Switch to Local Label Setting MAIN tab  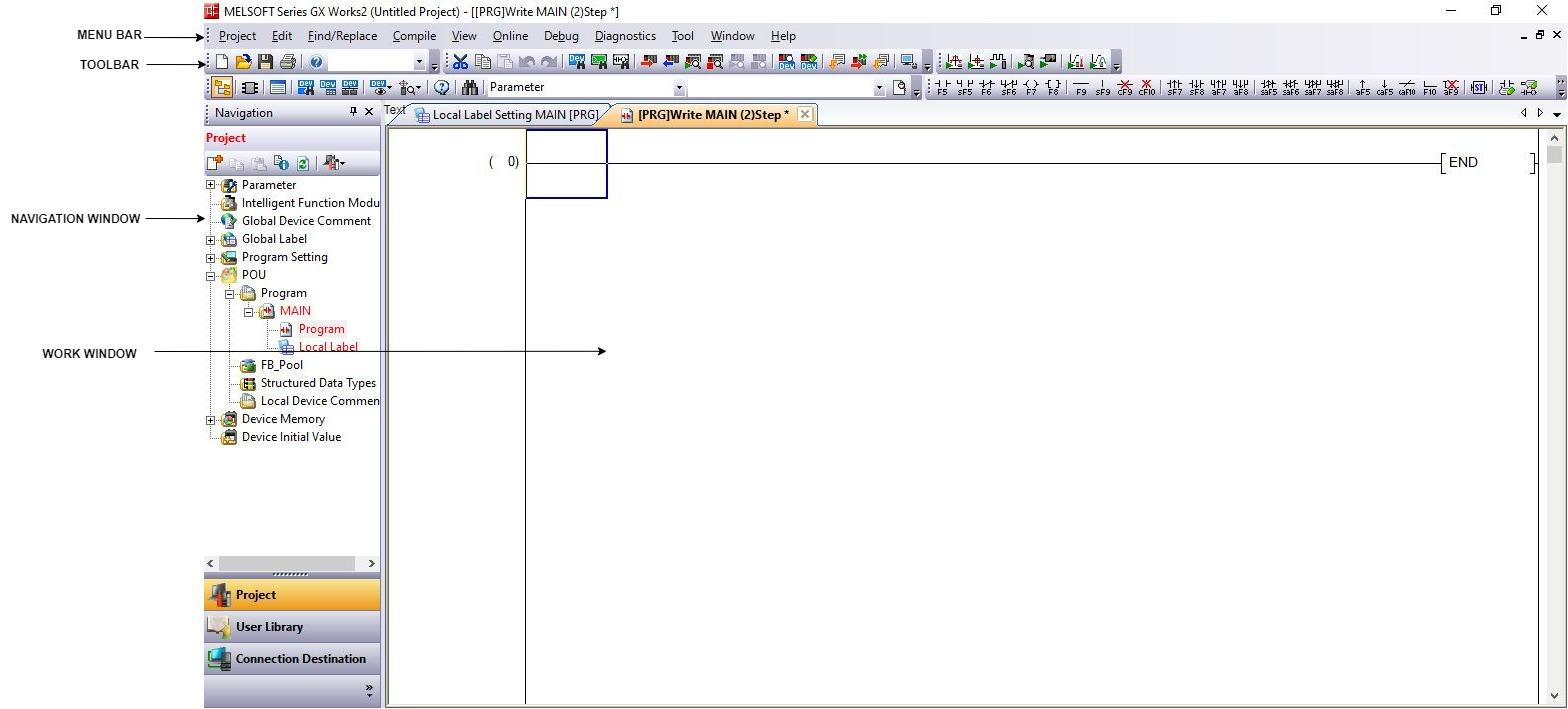[506, 114]
